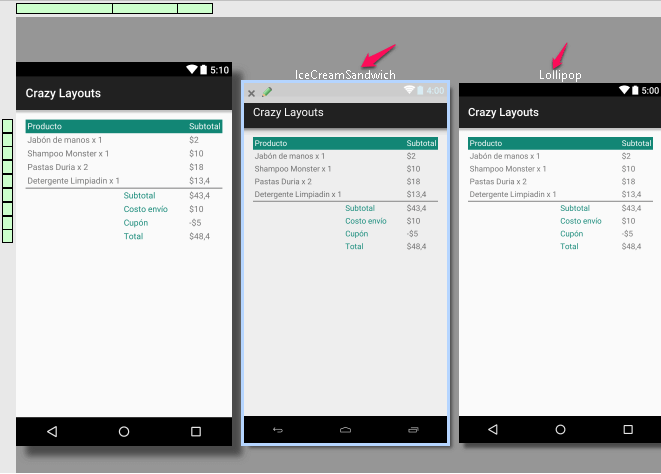Click the battery icon in the Lollipop status bar
The width and height of the screenshot is (661, 474).
tap(635, 90)
